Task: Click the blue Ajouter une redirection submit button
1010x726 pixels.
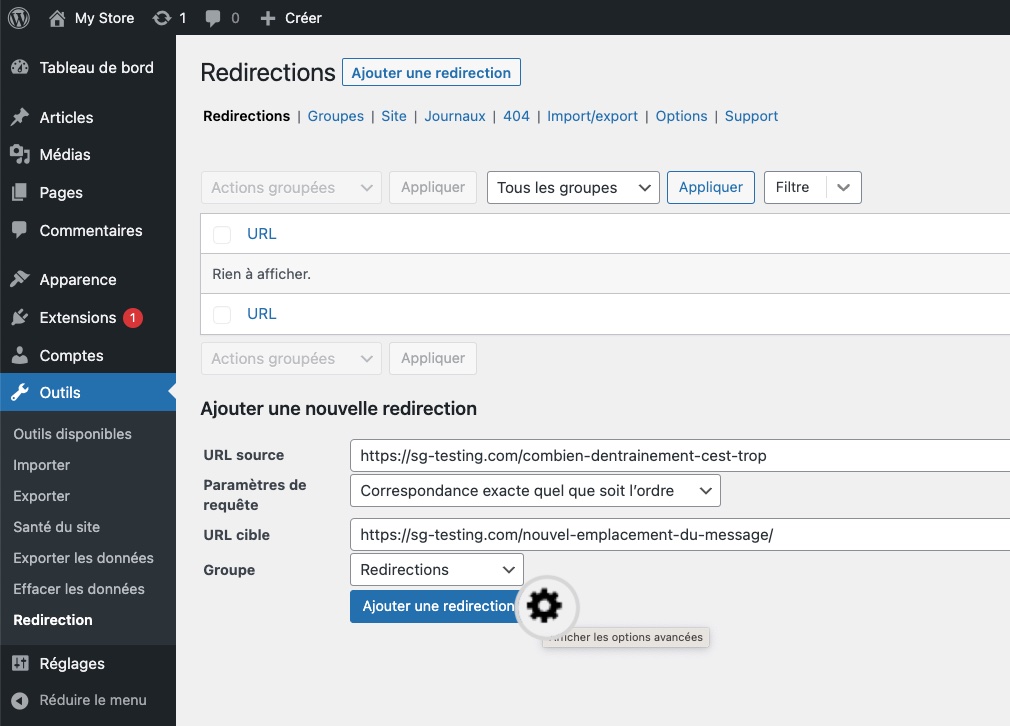Action: coord(438,606)
